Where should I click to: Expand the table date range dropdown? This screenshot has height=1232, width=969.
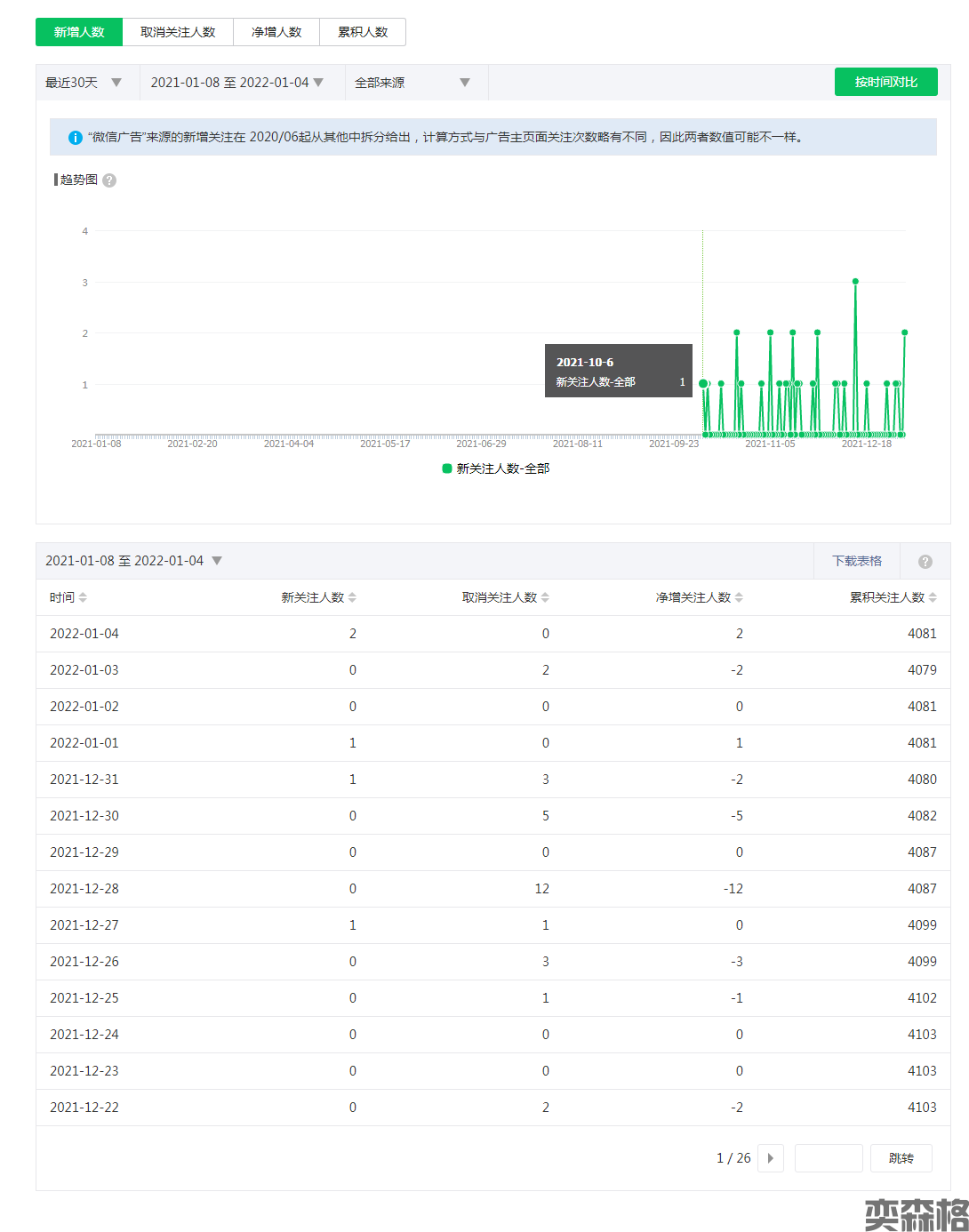coord(133,561)
